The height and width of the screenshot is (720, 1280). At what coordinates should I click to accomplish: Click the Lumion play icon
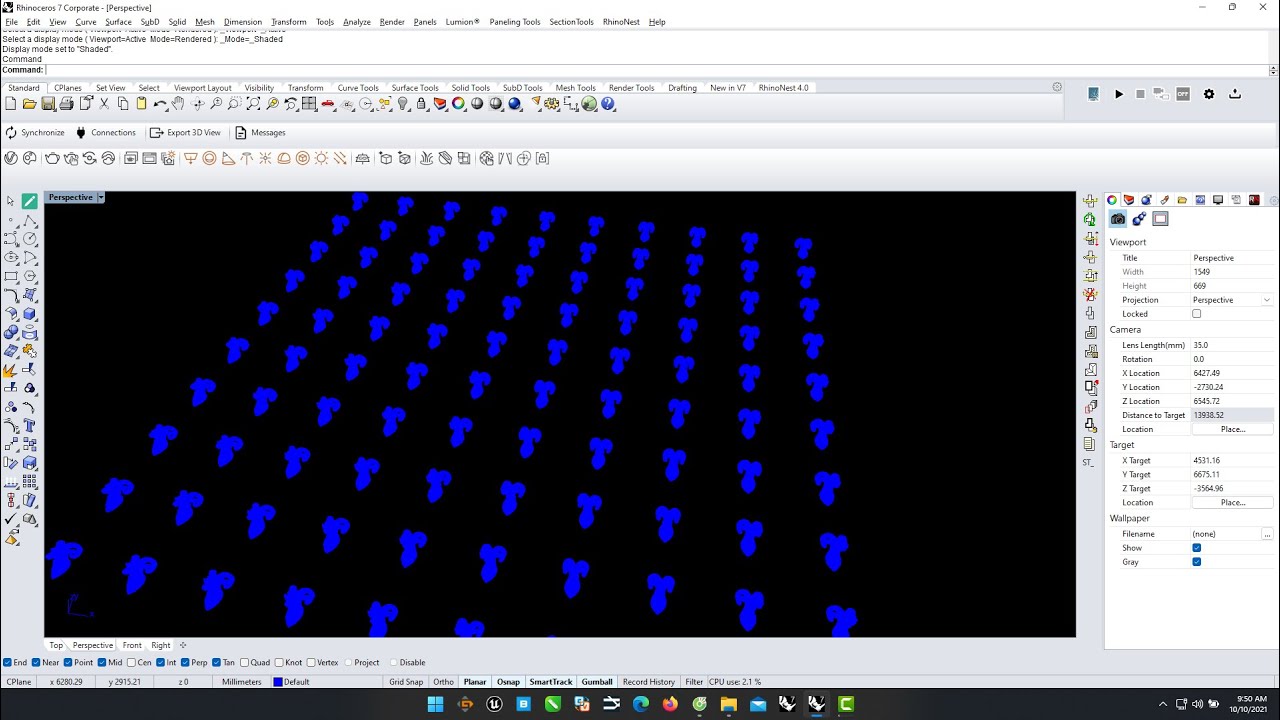point(1119,94)
